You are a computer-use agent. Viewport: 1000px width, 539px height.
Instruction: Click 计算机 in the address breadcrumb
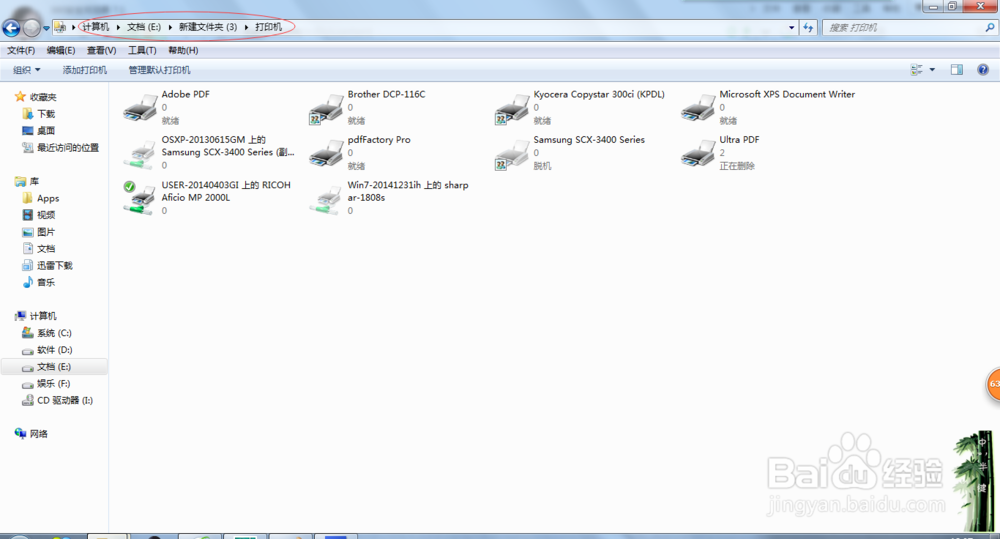point(96,27)
